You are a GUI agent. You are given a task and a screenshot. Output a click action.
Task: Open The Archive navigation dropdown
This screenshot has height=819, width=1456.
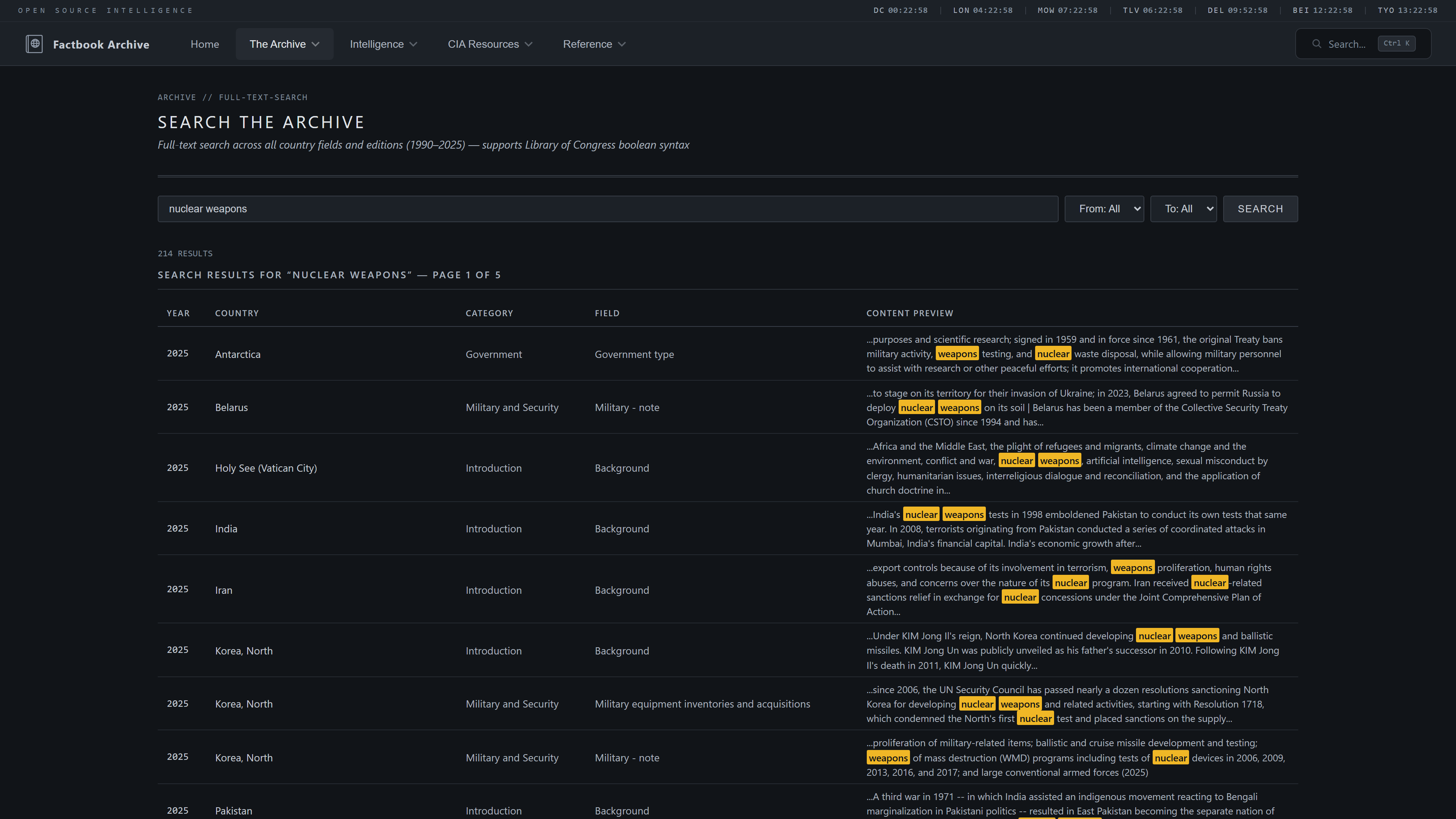(284, 44)
